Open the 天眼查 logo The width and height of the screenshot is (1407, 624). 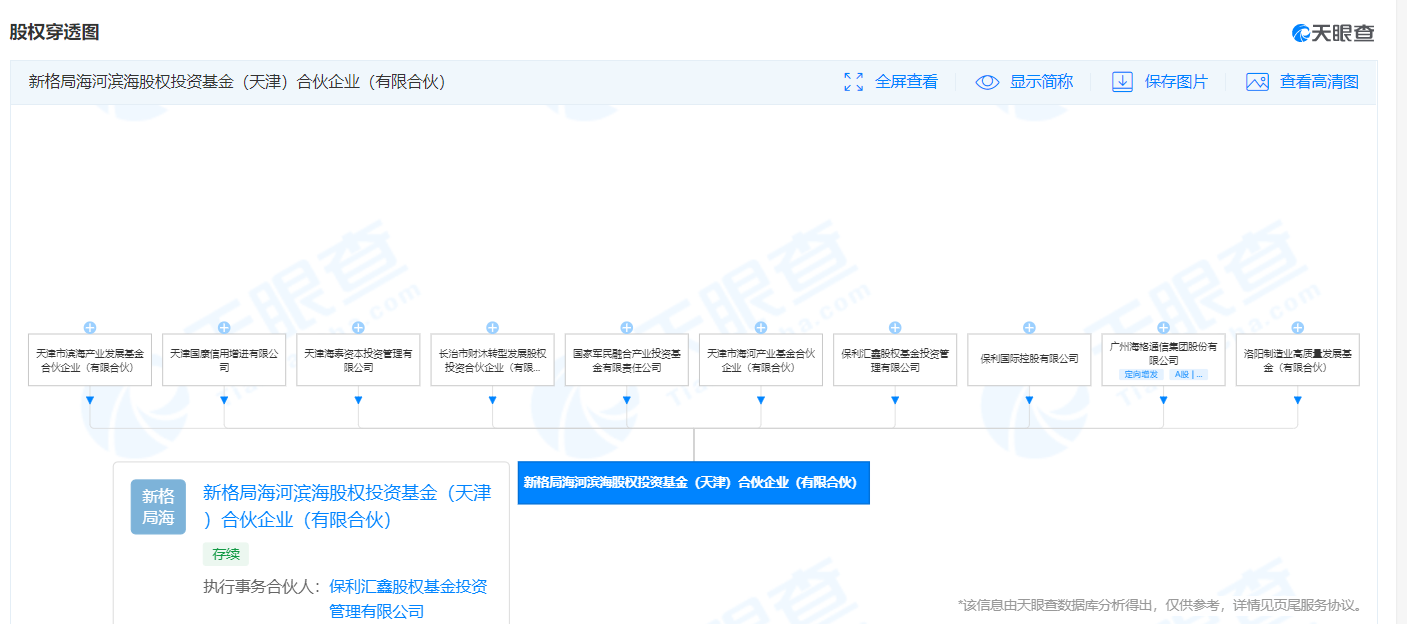[1333, 33]
